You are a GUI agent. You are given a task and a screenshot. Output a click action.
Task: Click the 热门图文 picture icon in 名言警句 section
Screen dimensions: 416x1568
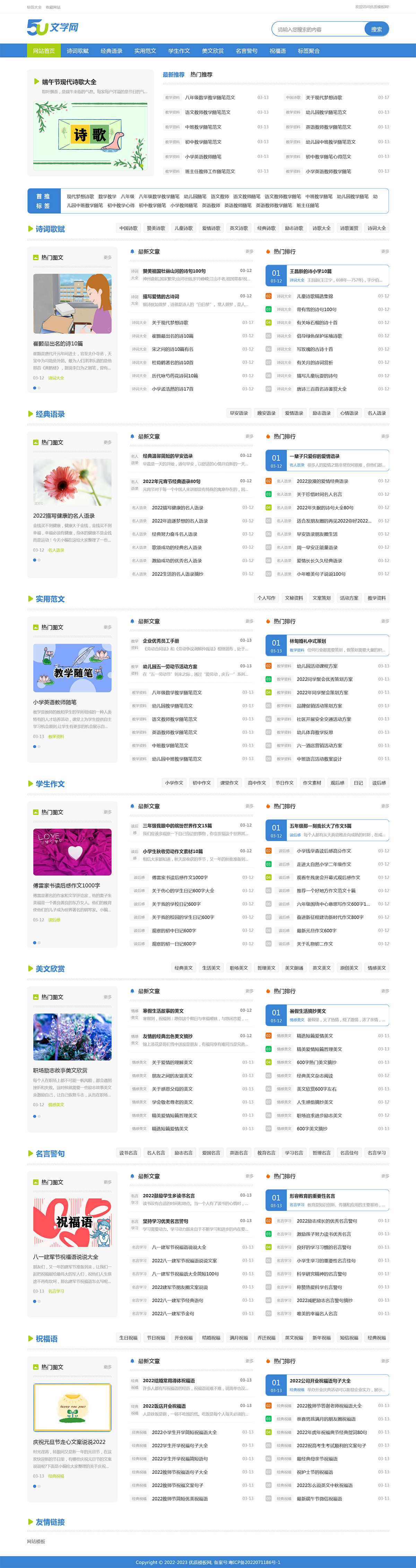(x=36, y=1182)
